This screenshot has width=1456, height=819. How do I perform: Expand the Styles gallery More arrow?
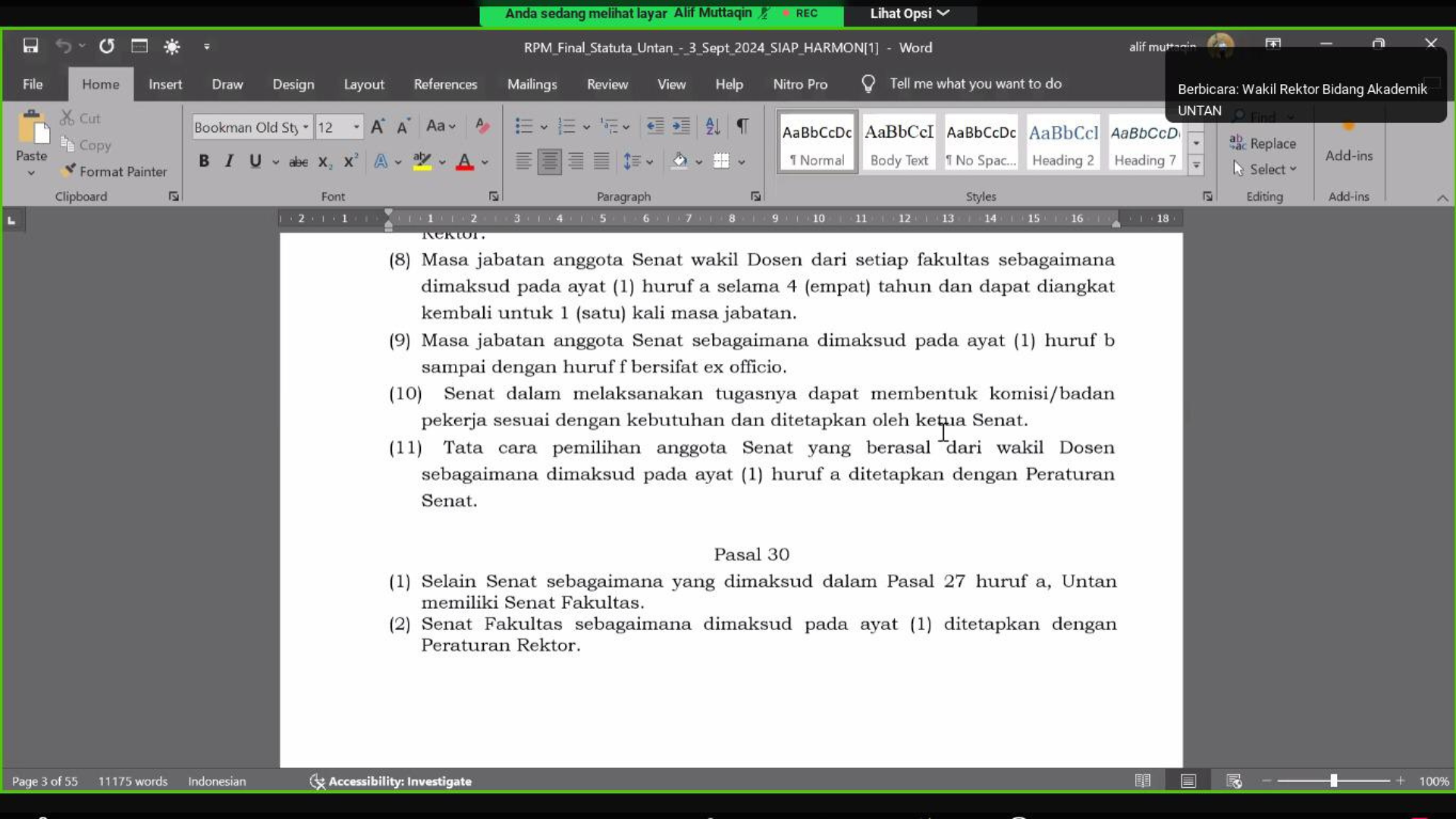(x=1196, y=165)
